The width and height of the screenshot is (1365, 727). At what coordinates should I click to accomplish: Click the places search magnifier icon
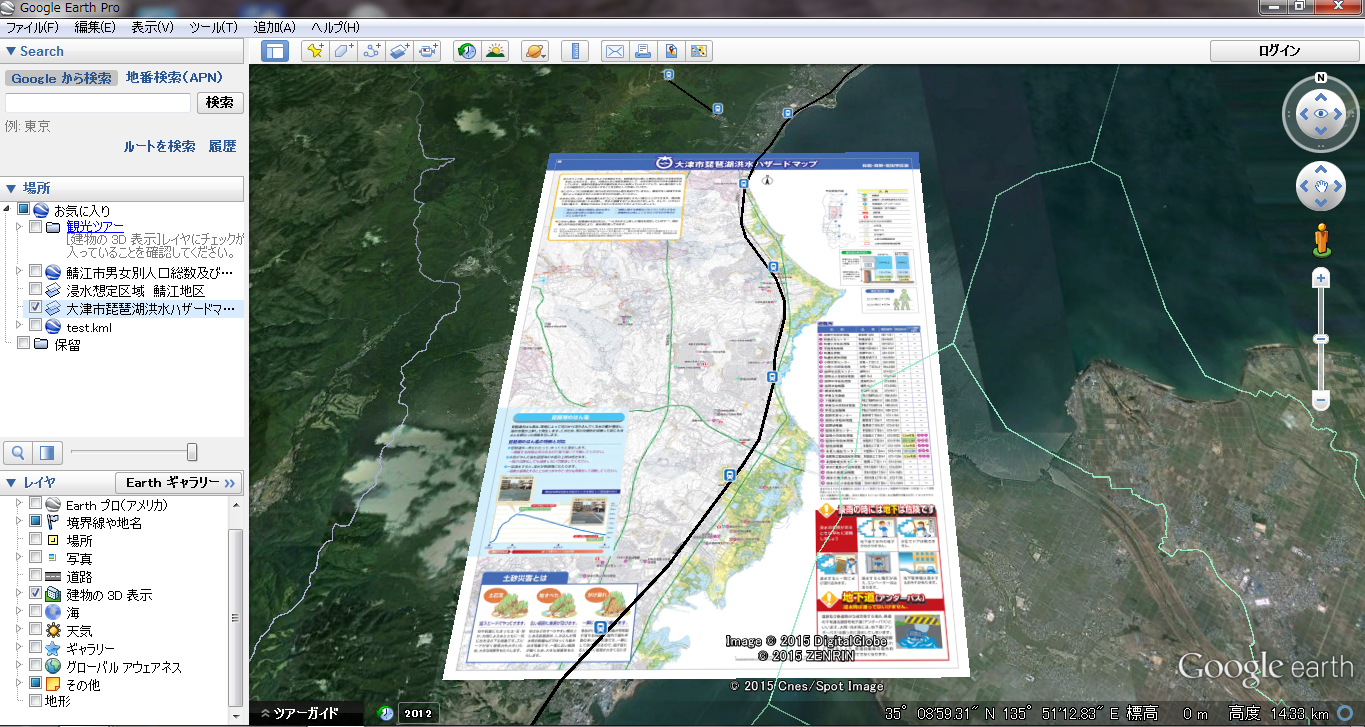(18, 453)
